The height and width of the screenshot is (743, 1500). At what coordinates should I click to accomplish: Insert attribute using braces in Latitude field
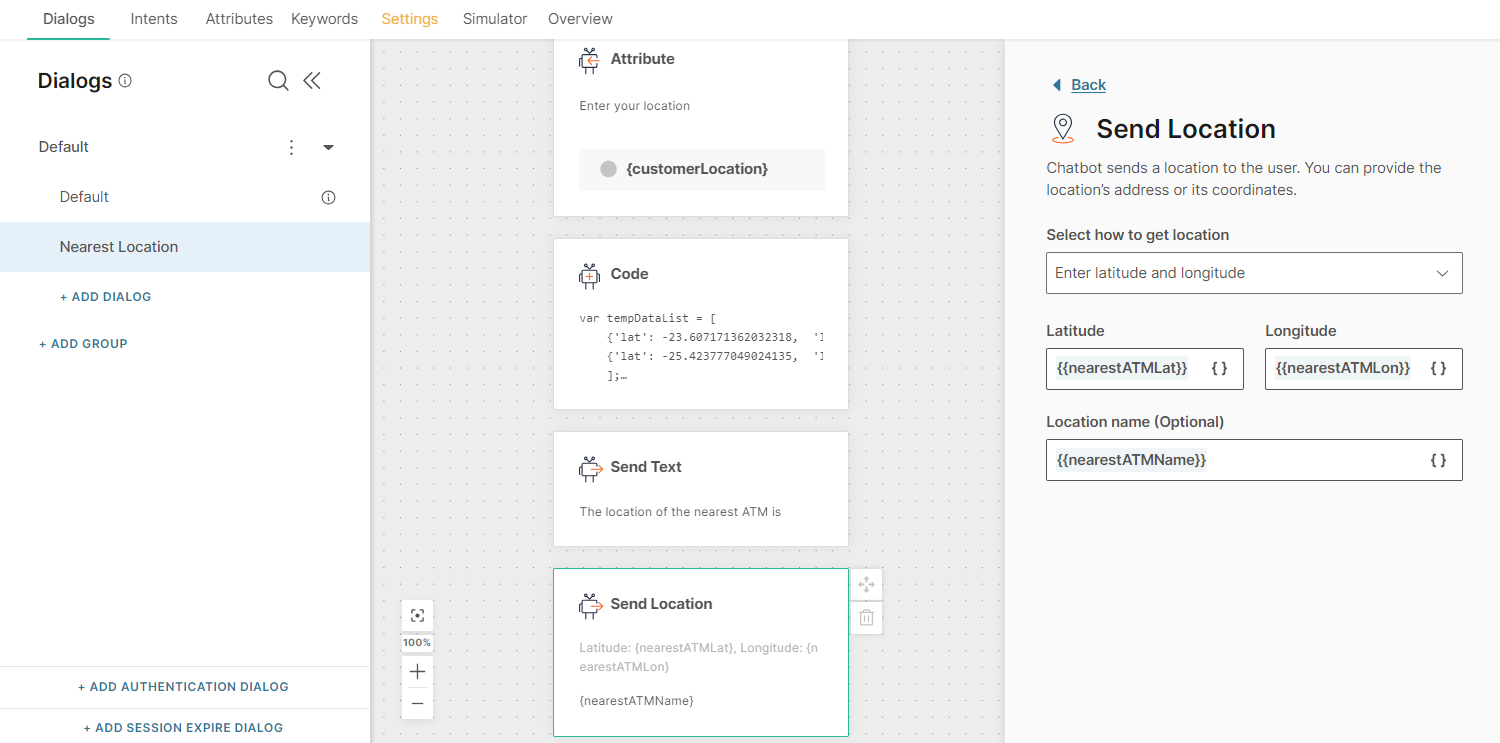coord(1219,368)
